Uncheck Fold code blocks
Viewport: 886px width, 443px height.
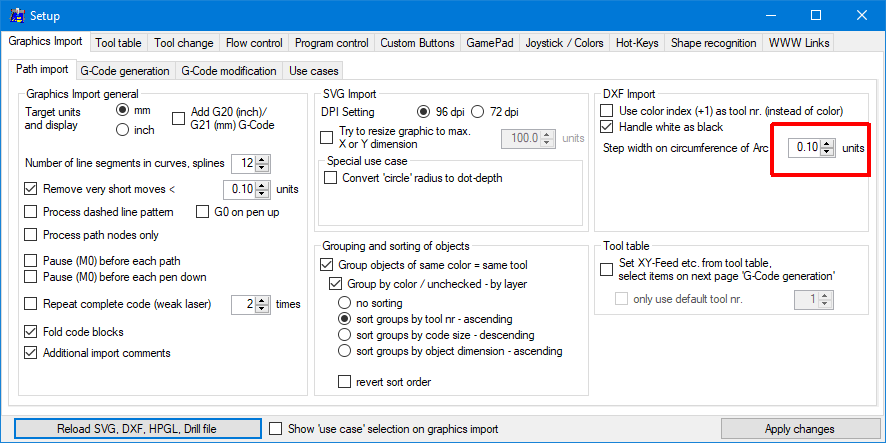pos(31,332)
